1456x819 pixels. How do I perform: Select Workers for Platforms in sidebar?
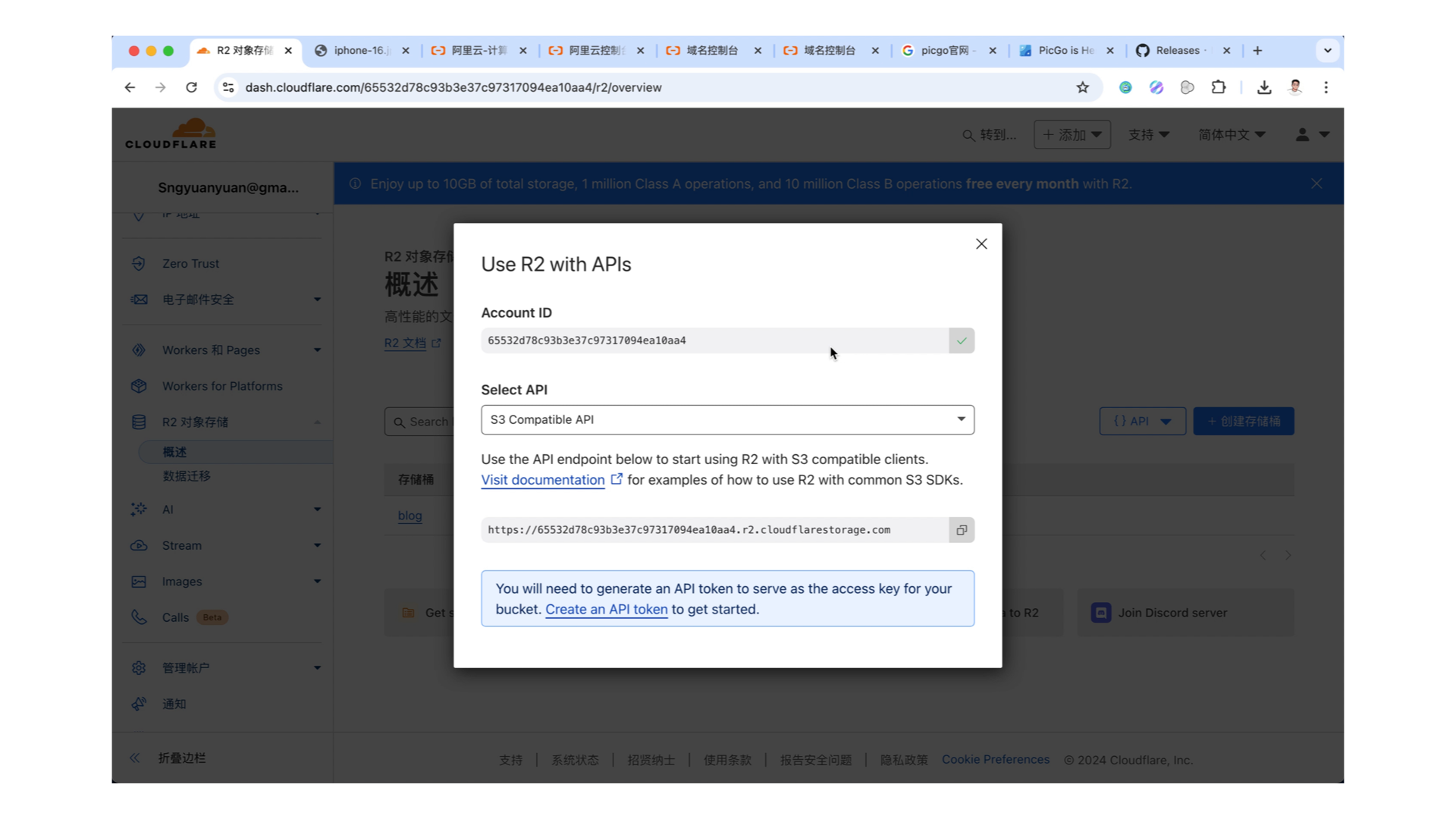click(221, 385)
